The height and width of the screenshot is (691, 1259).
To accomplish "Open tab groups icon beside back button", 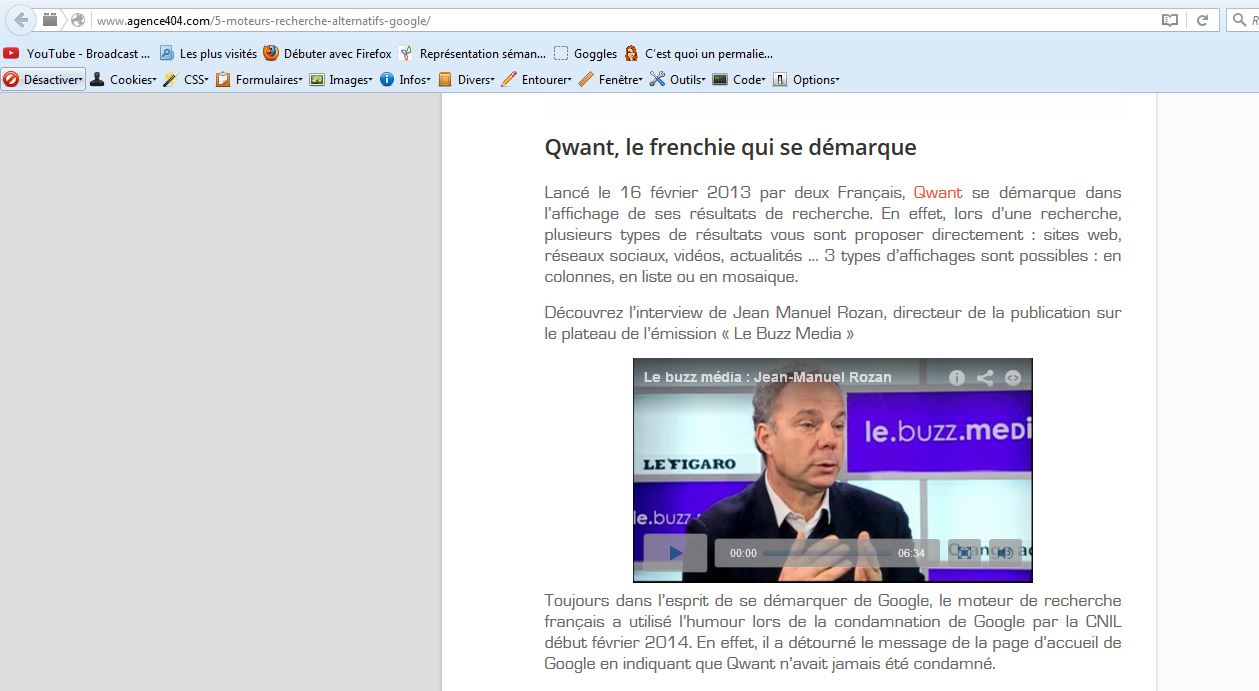I will tap(50, 20).
